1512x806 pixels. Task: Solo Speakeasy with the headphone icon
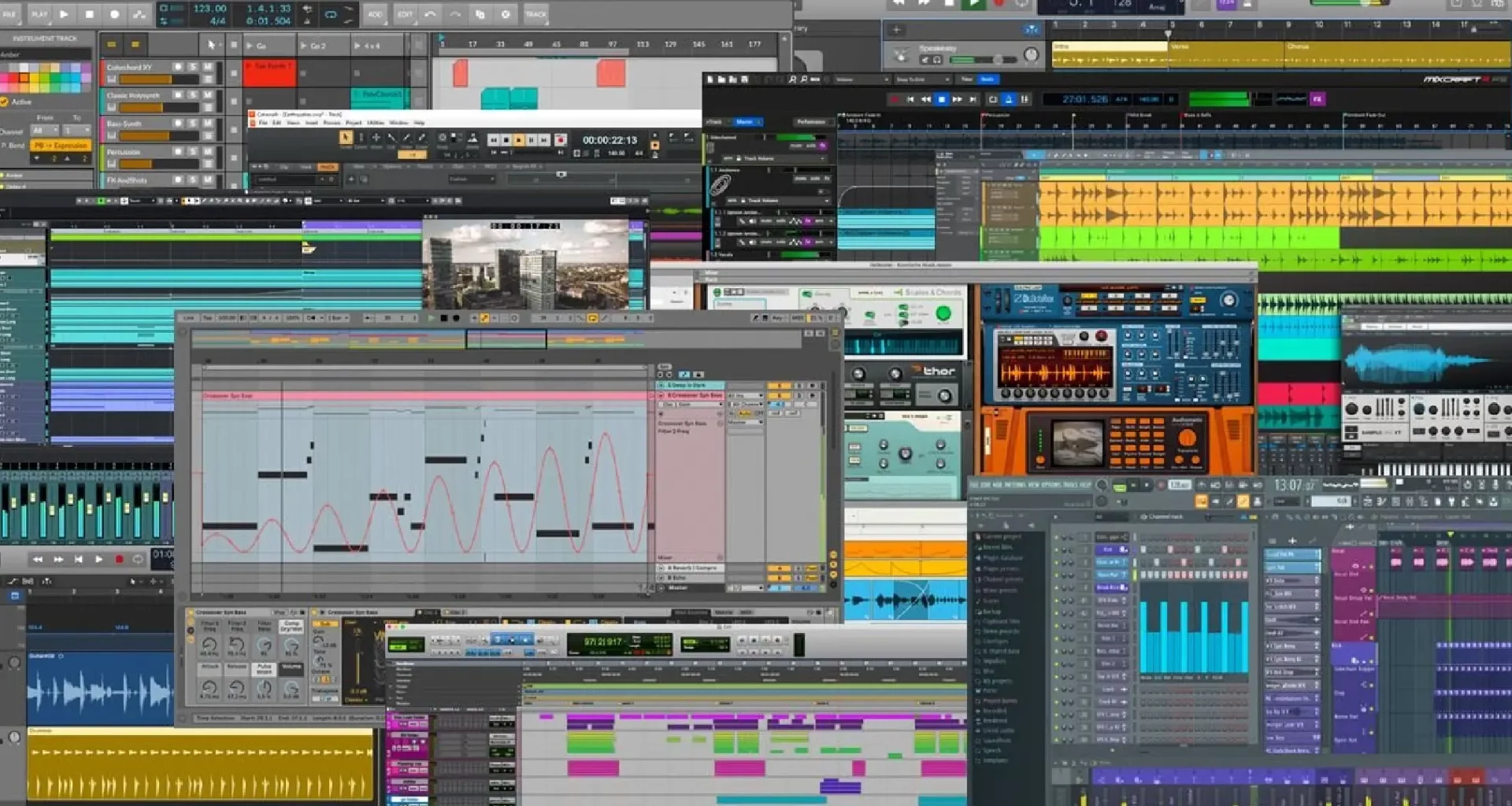(x=937, y=60)
